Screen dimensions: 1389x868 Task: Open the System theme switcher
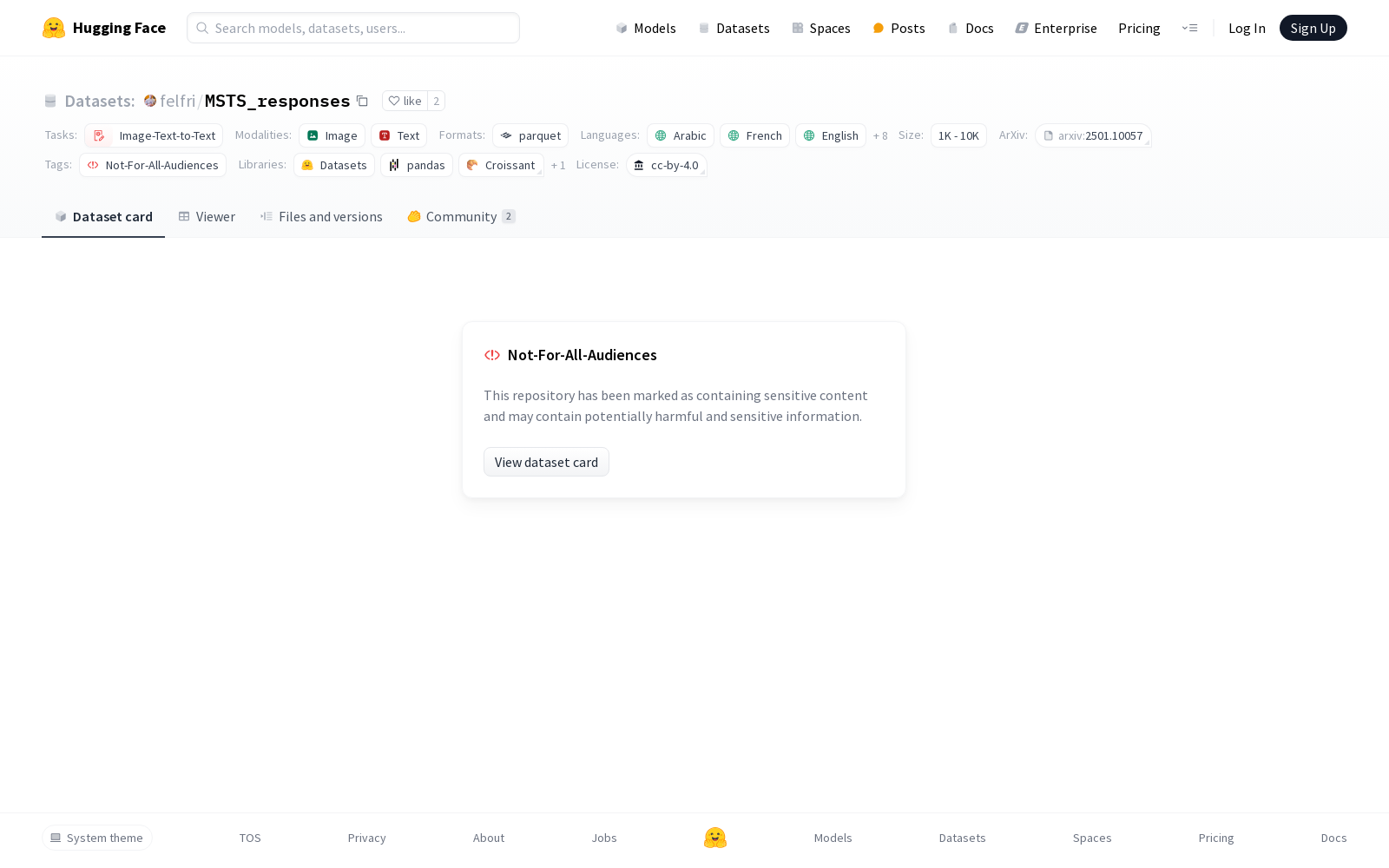point(97,838)
